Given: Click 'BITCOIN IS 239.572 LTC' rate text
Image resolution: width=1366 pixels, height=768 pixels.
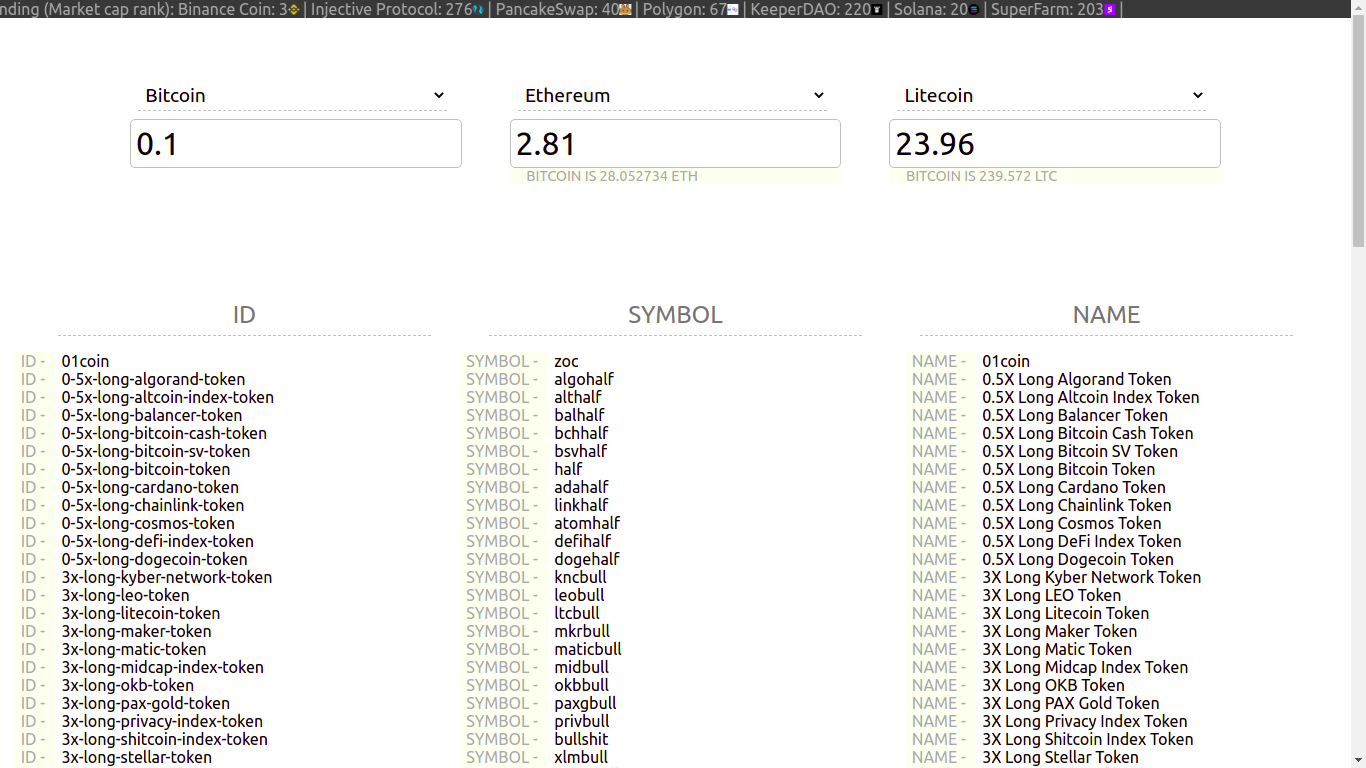Looking at the screenshot, I should coord(981,177).
